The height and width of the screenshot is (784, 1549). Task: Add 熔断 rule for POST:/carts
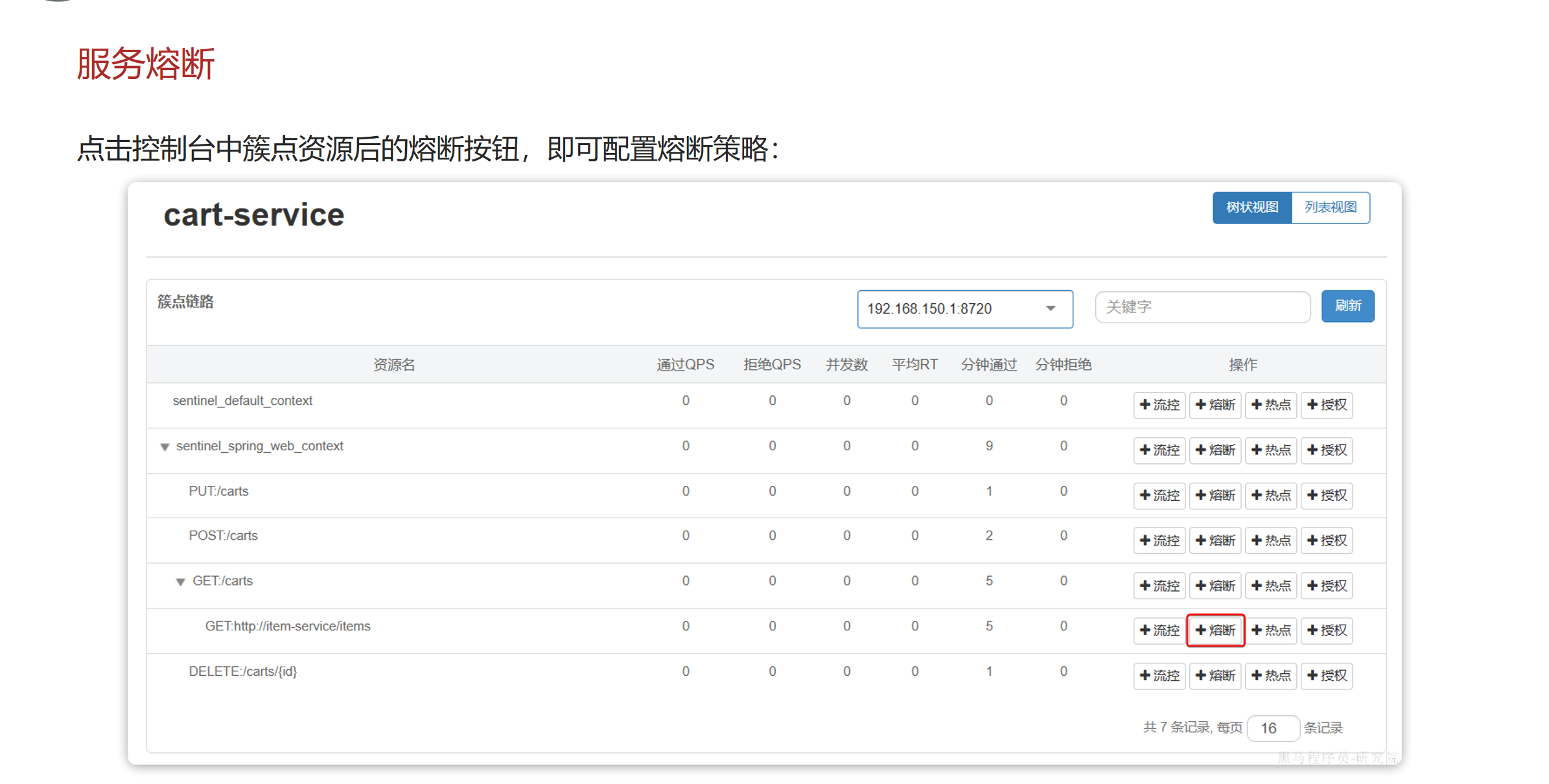(1215, 540)
